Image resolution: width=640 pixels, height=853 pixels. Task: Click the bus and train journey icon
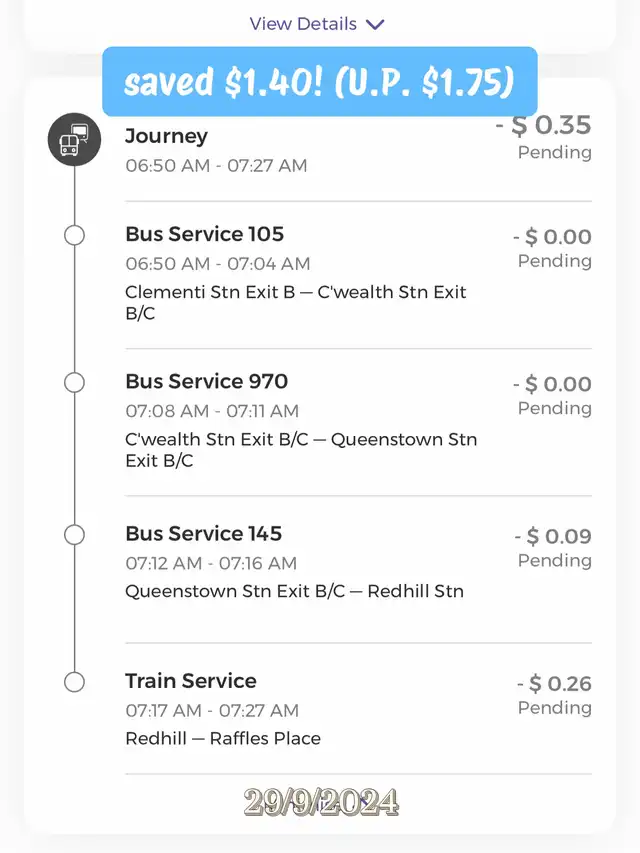pyautogui.click(x=75, y=141)
